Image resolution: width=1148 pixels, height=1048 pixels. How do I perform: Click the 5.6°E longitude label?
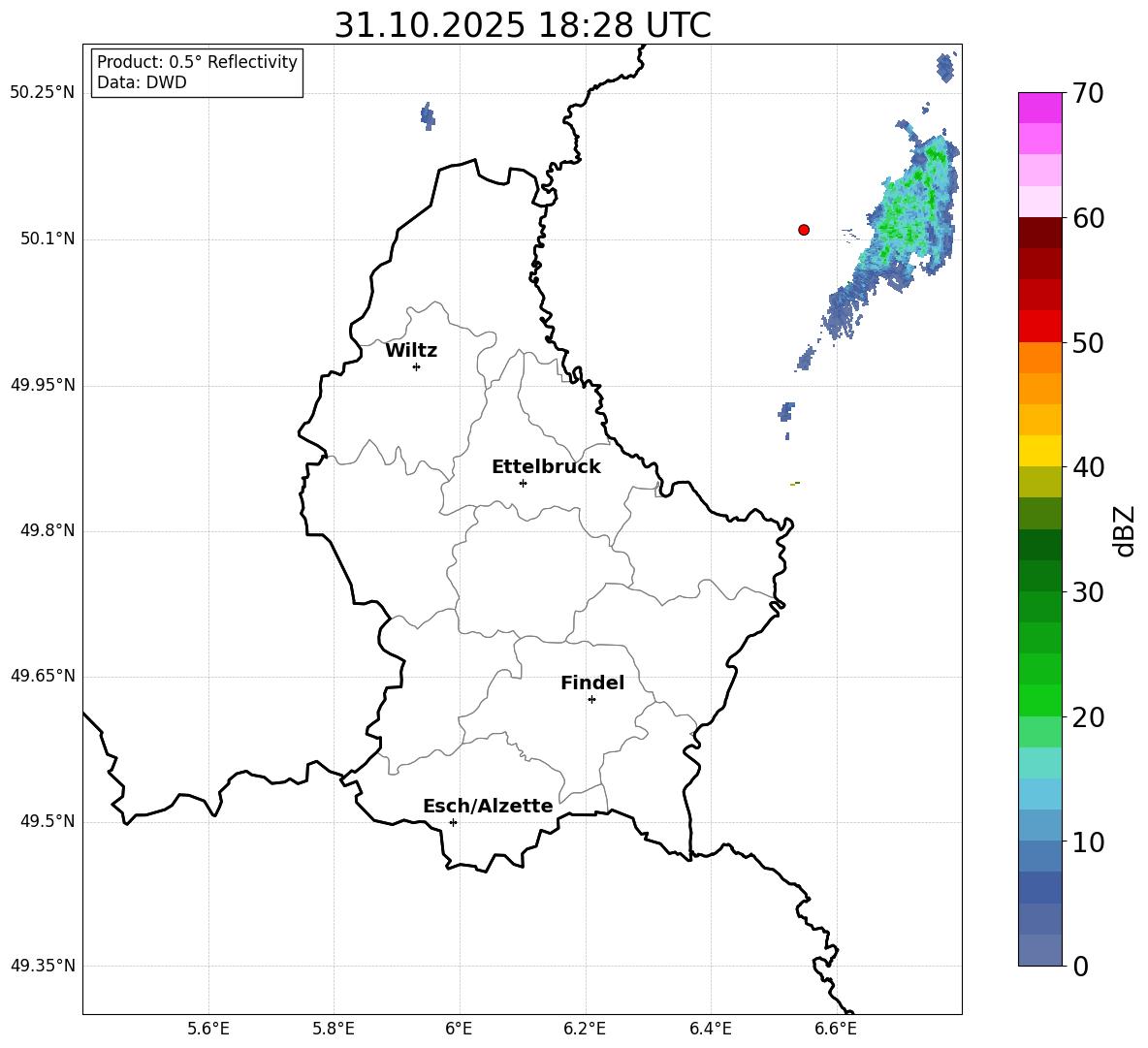(x=208, y=1029)
